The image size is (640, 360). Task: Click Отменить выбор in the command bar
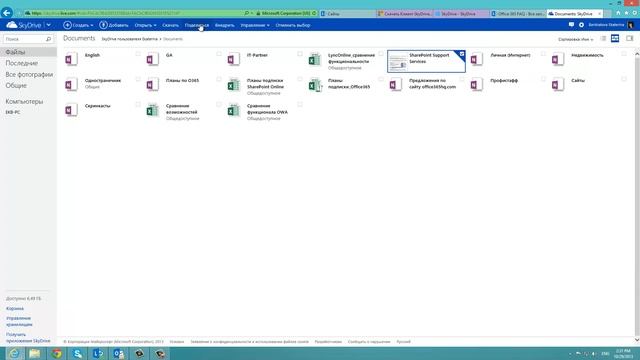[x=293, y=25]
